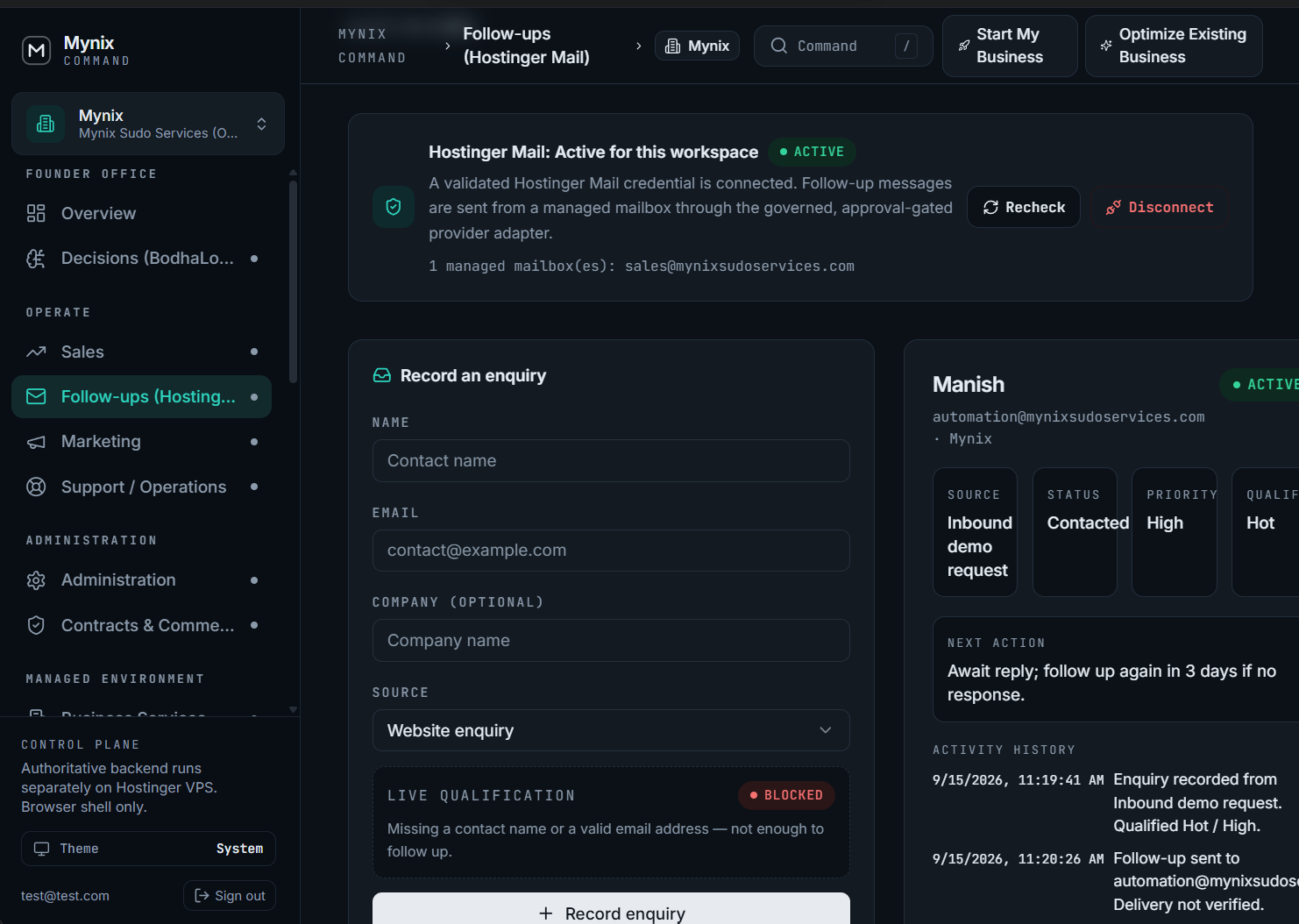Click the rocket icon on Start My Business
This screenshot has height=924, width=1299.
pyautogui.click(x=964, y=46)
